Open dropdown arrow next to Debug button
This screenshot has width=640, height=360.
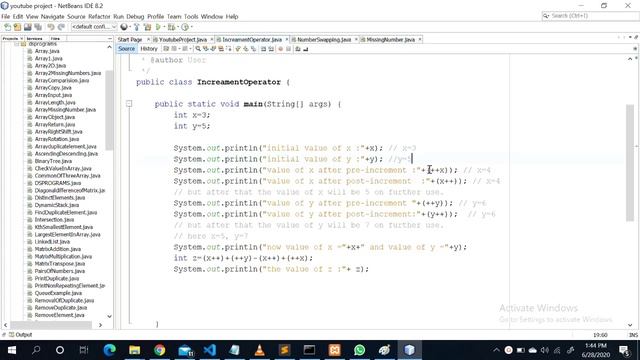pyautogui.click(x=178, y=27)
